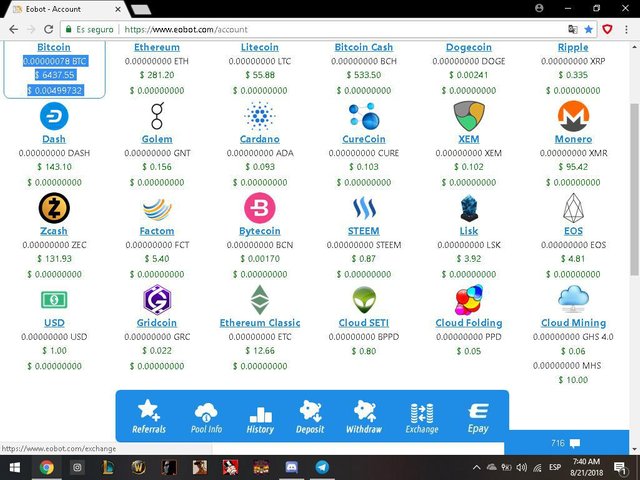
Task: Open the Exchange page
Action: pyautogui.click(x=422, y=418)
